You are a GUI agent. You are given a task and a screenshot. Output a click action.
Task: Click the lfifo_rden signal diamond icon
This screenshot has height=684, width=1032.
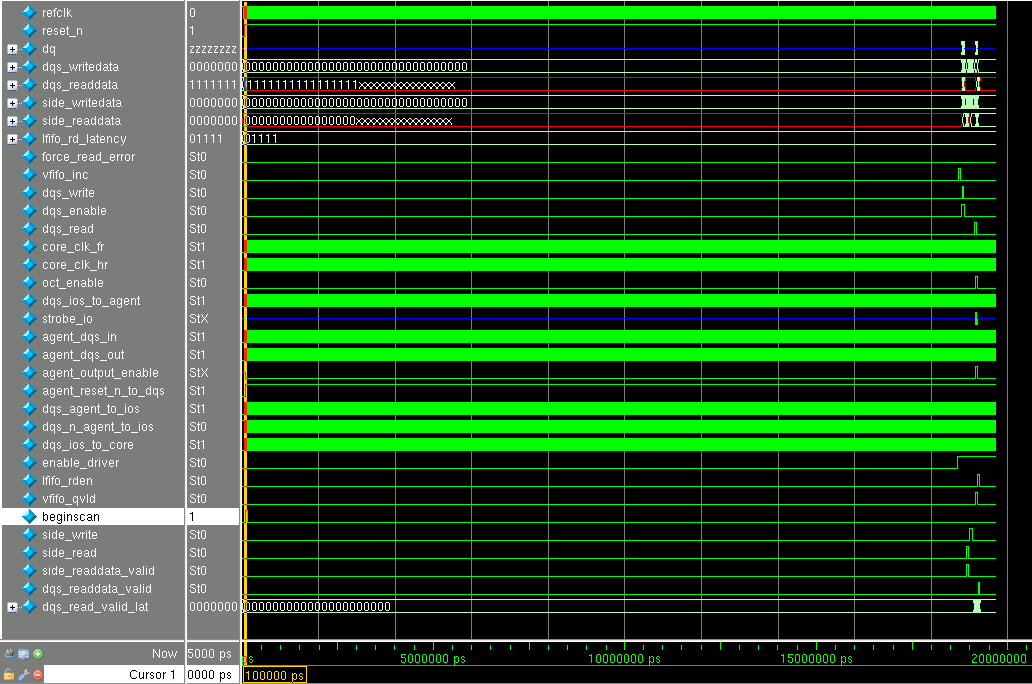coord(30,481)
